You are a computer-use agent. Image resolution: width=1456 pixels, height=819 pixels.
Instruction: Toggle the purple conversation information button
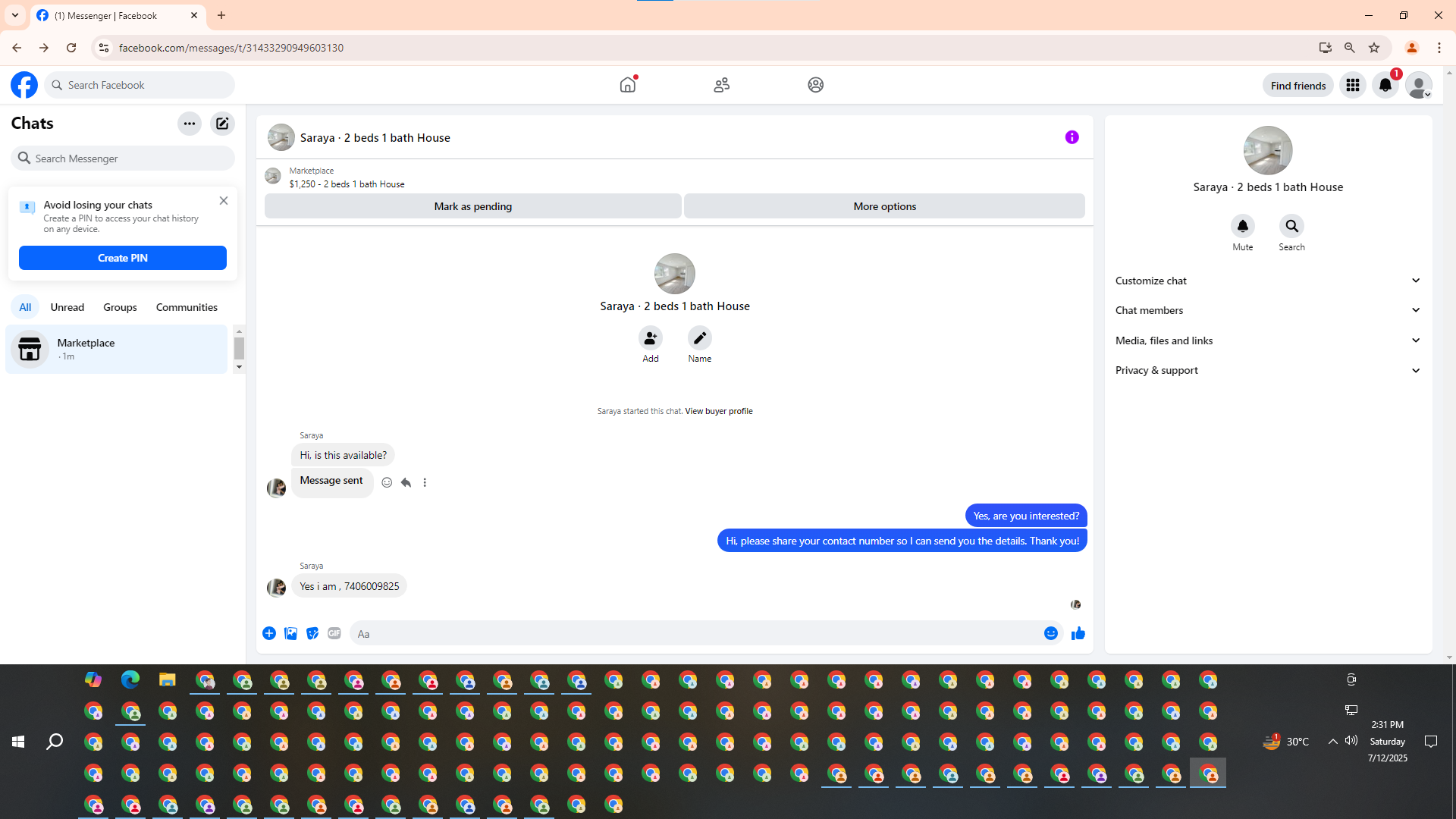pos(1072,137)
